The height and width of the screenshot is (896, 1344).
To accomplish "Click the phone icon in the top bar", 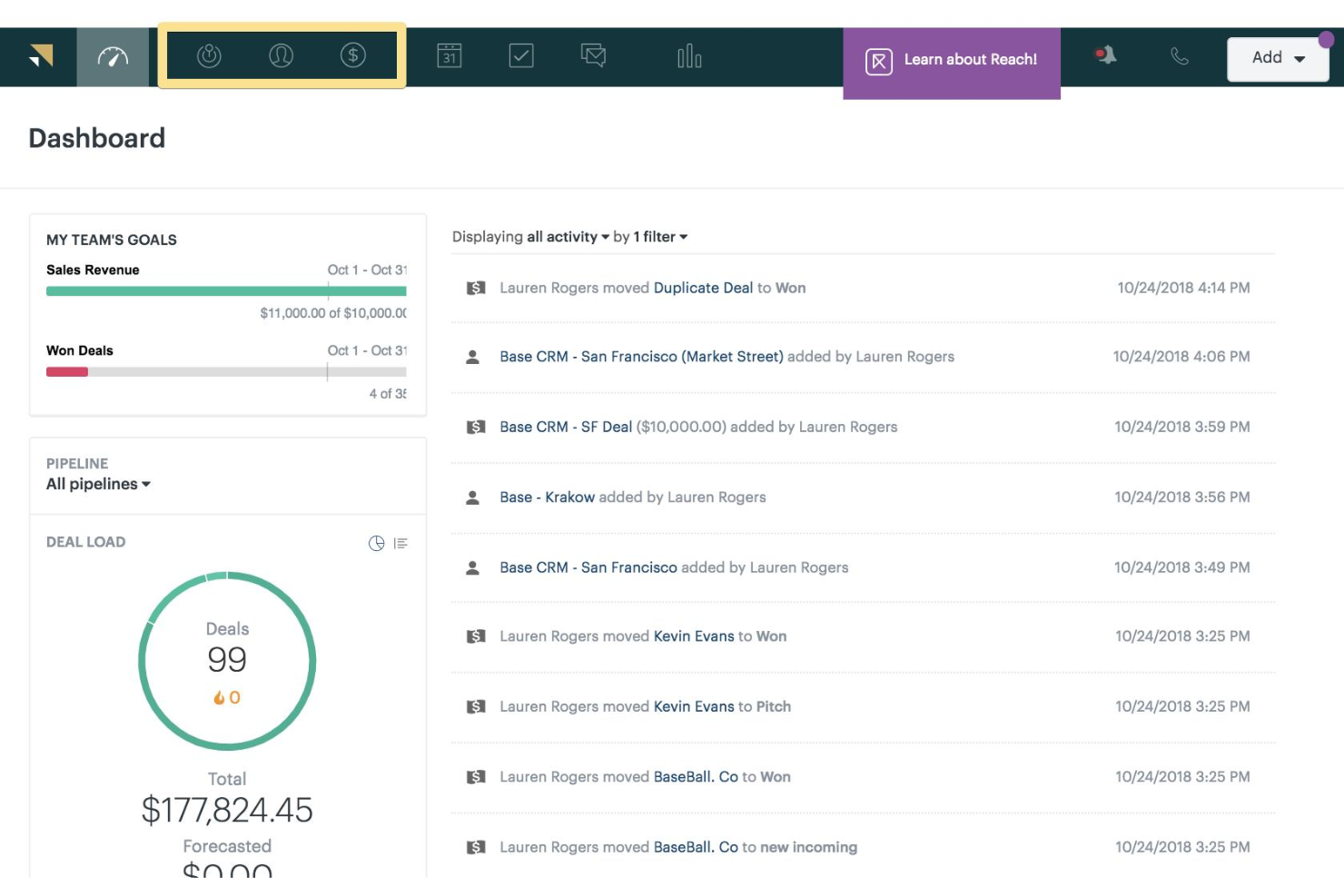I will (1179, 56).
